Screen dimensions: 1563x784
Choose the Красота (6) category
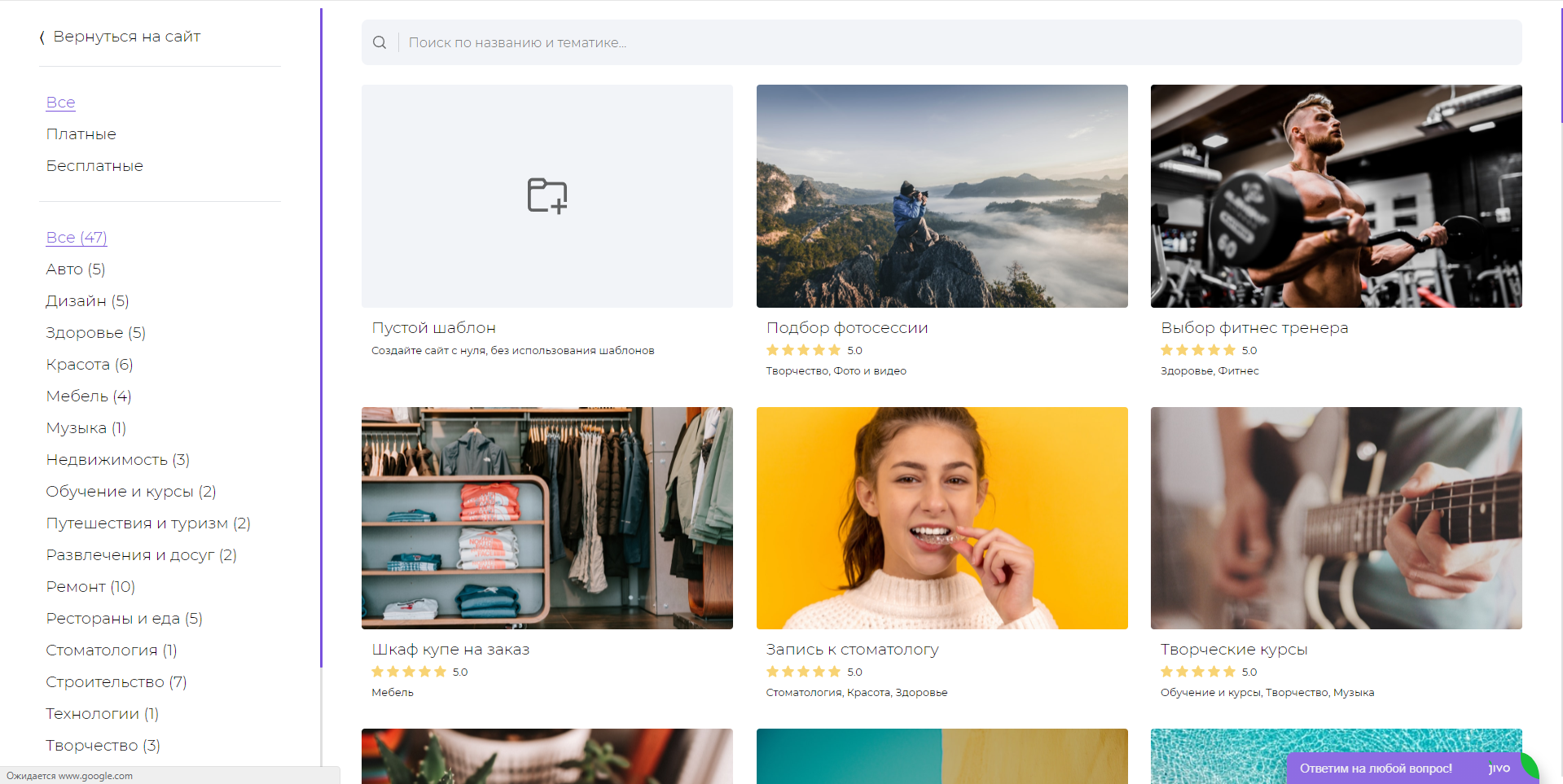click(x=90, y=365)
